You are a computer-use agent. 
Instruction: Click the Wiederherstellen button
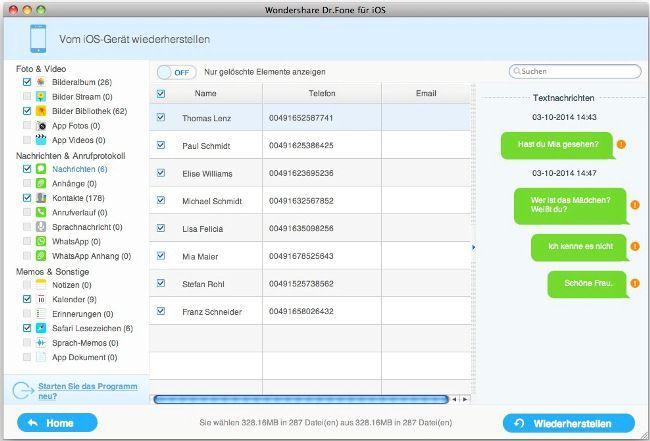569,423
